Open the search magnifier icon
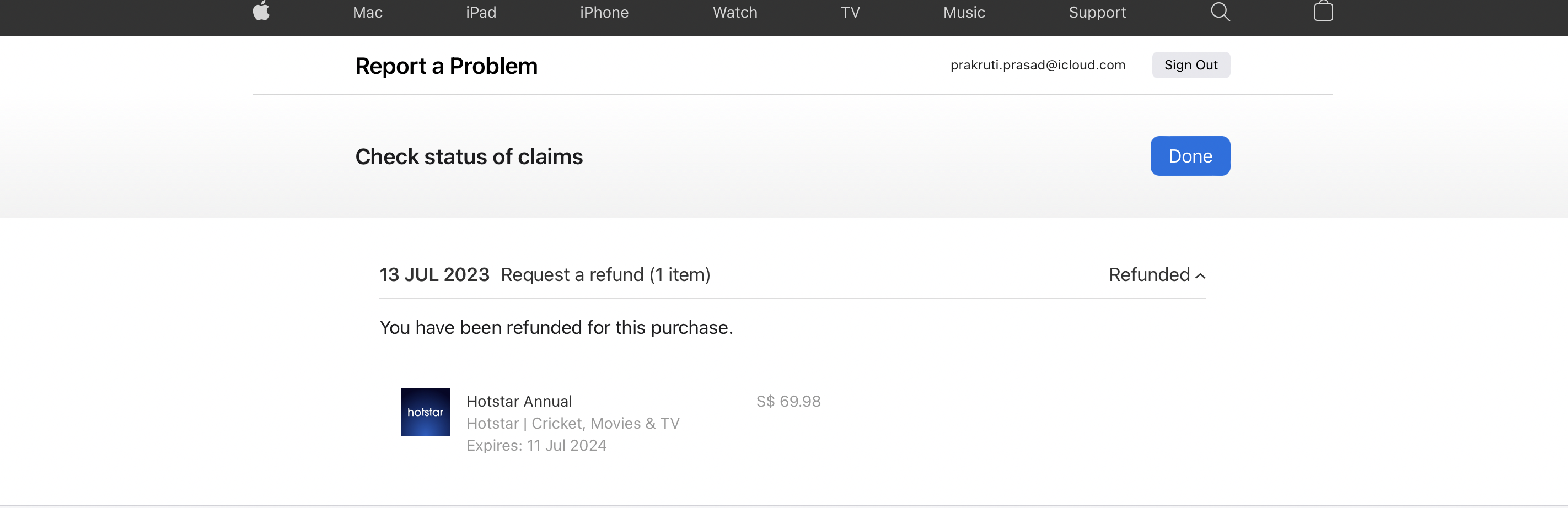This screenshot has width=1568, height=508. coord(1220,12)
